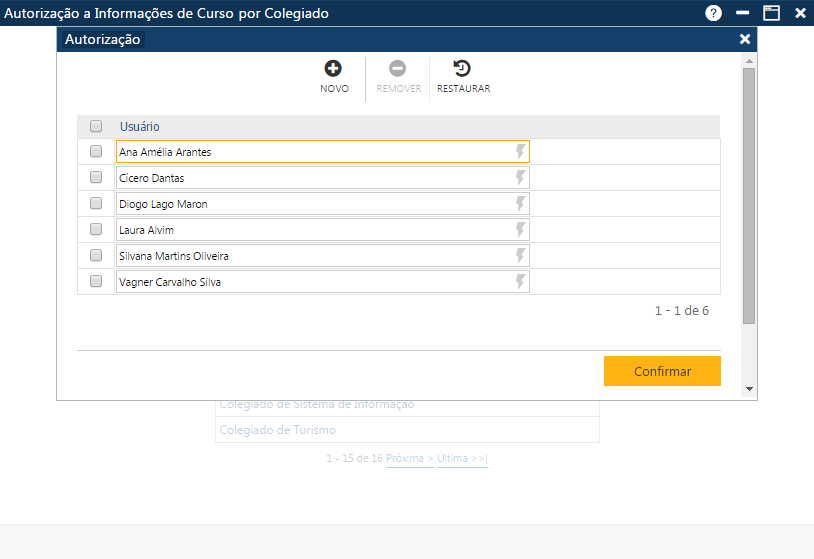Viewport: 814px width, 559px height.
Task: Click the dialog's scroll up arrow
Action: (x=749, y=60)
